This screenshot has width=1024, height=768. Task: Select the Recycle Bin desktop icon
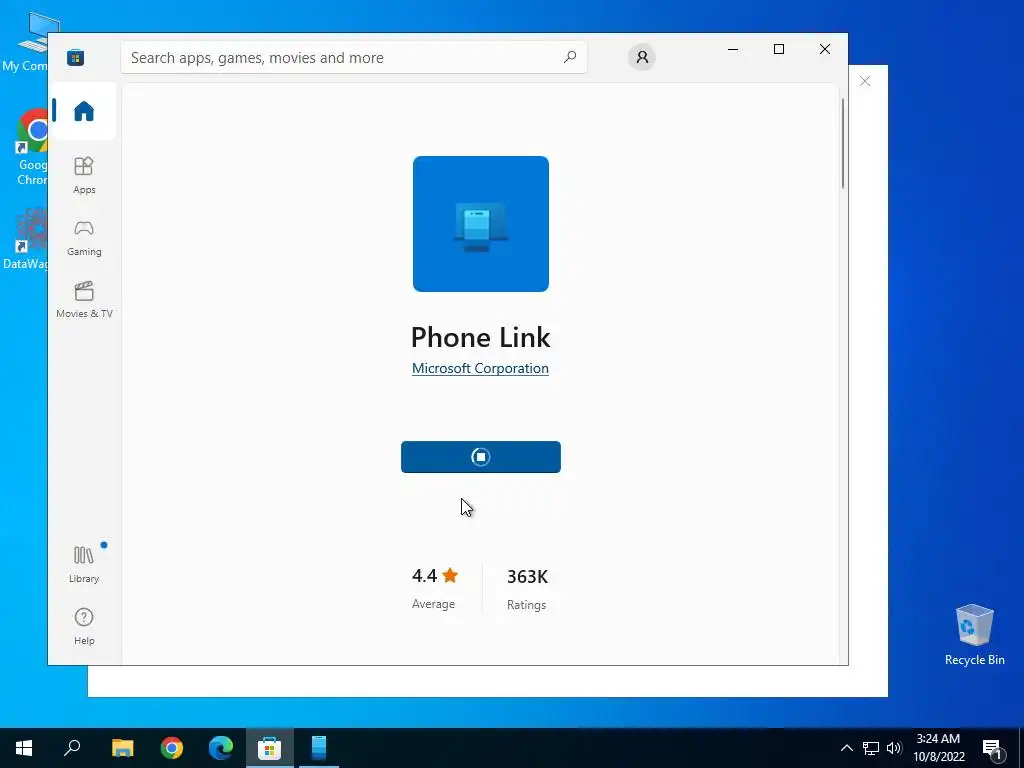[x=974, y=635]
